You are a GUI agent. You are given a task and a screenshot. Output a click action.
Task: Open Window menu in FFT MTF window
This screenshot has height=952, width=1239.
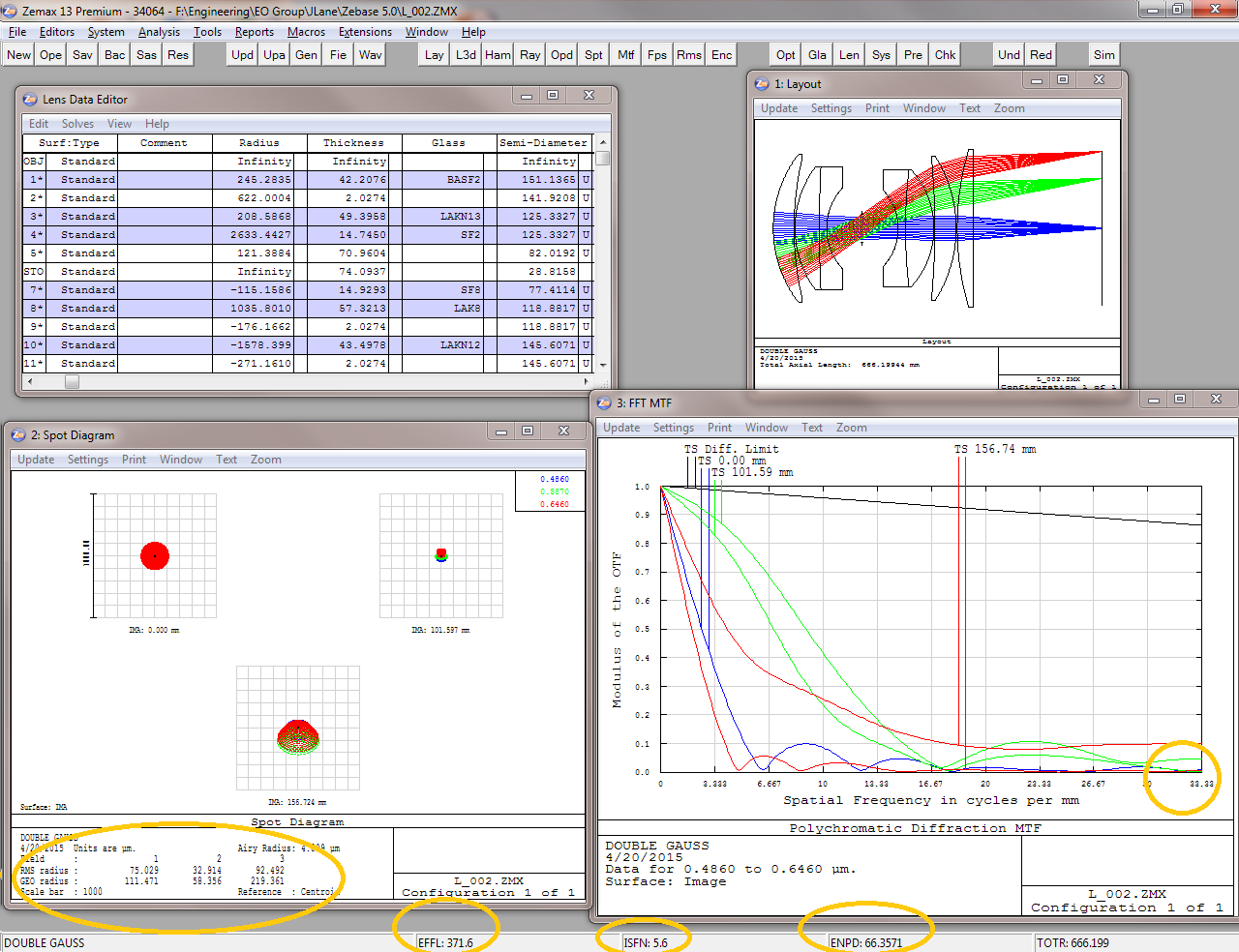pyautogui.click(x=767, y=428)
